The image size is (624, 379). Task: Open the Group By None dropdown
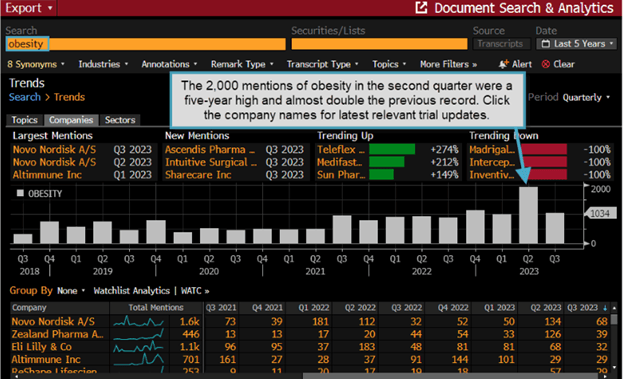pos(71,291)
